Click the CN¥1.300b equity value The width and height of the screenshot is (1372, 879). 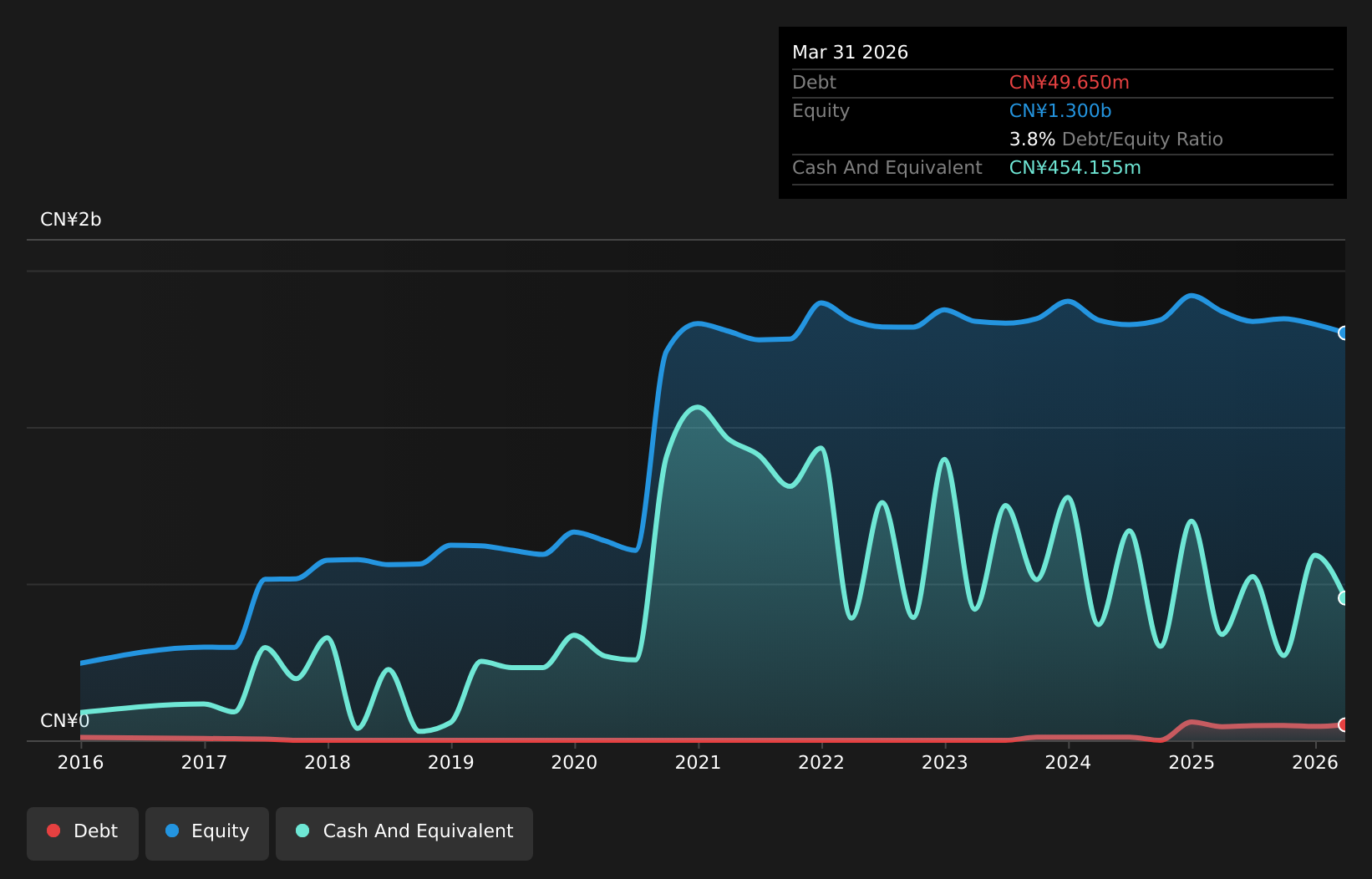1060,111
